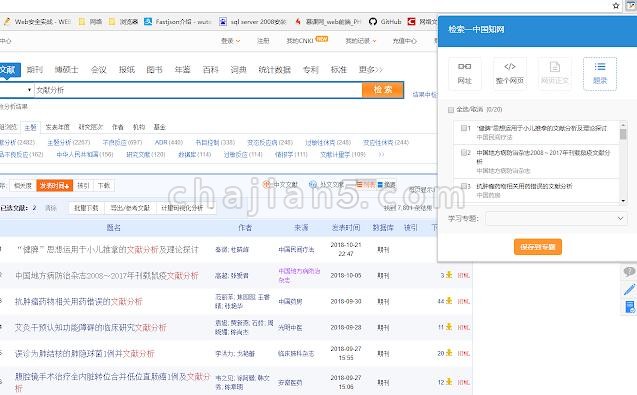Toggle 全选/取消 select-all checkbox

[451, 110]
